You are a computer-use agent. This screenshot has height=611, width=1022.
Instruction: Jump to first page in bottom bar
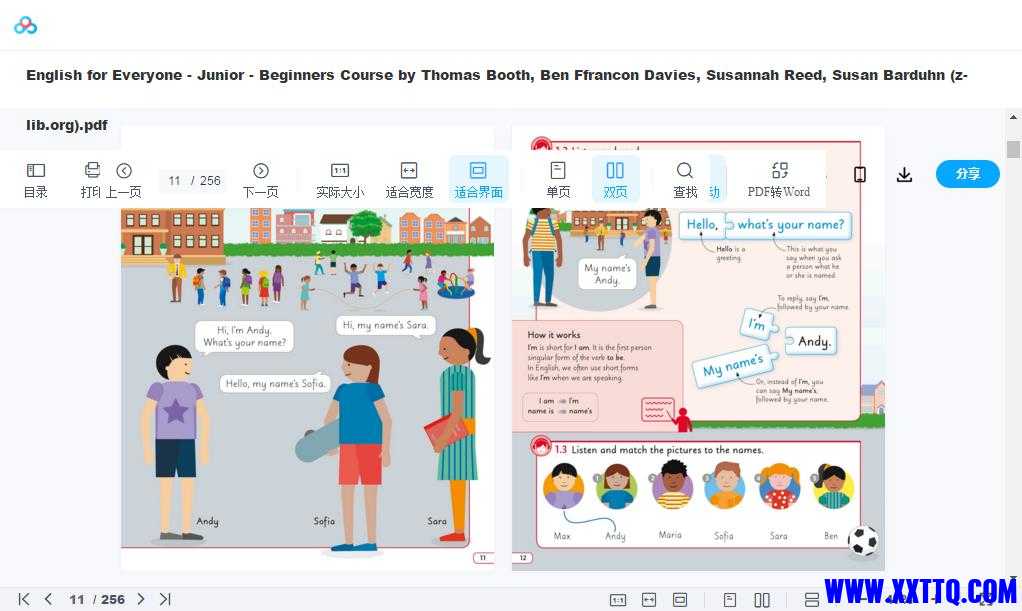coord(24,599)
